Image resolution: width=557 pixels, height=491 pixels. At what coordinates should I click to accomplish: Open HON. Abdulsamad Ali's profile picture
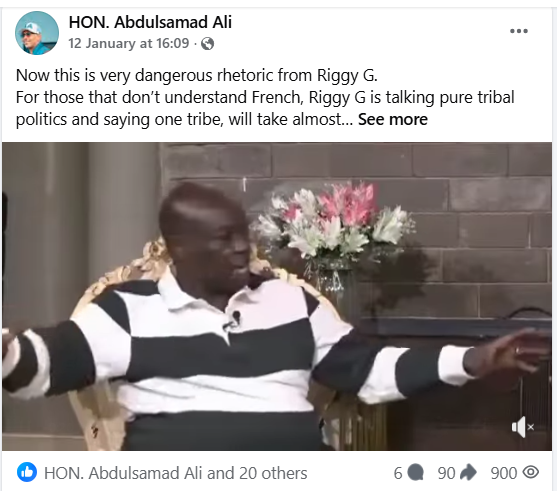(x=37, y=33)
